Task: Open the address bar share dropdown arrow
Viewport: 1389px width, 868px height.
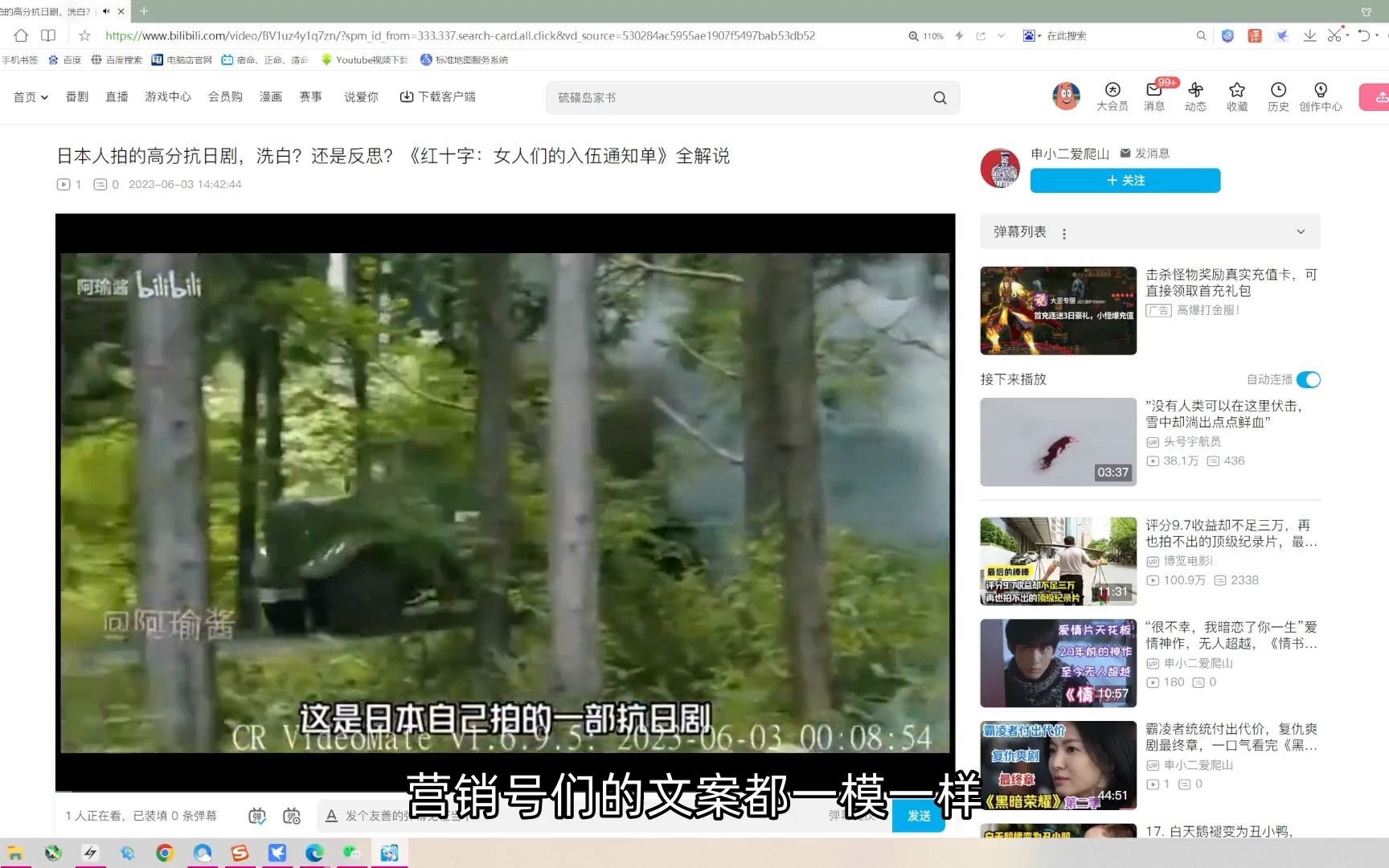Action: (x=1001, y=35)
